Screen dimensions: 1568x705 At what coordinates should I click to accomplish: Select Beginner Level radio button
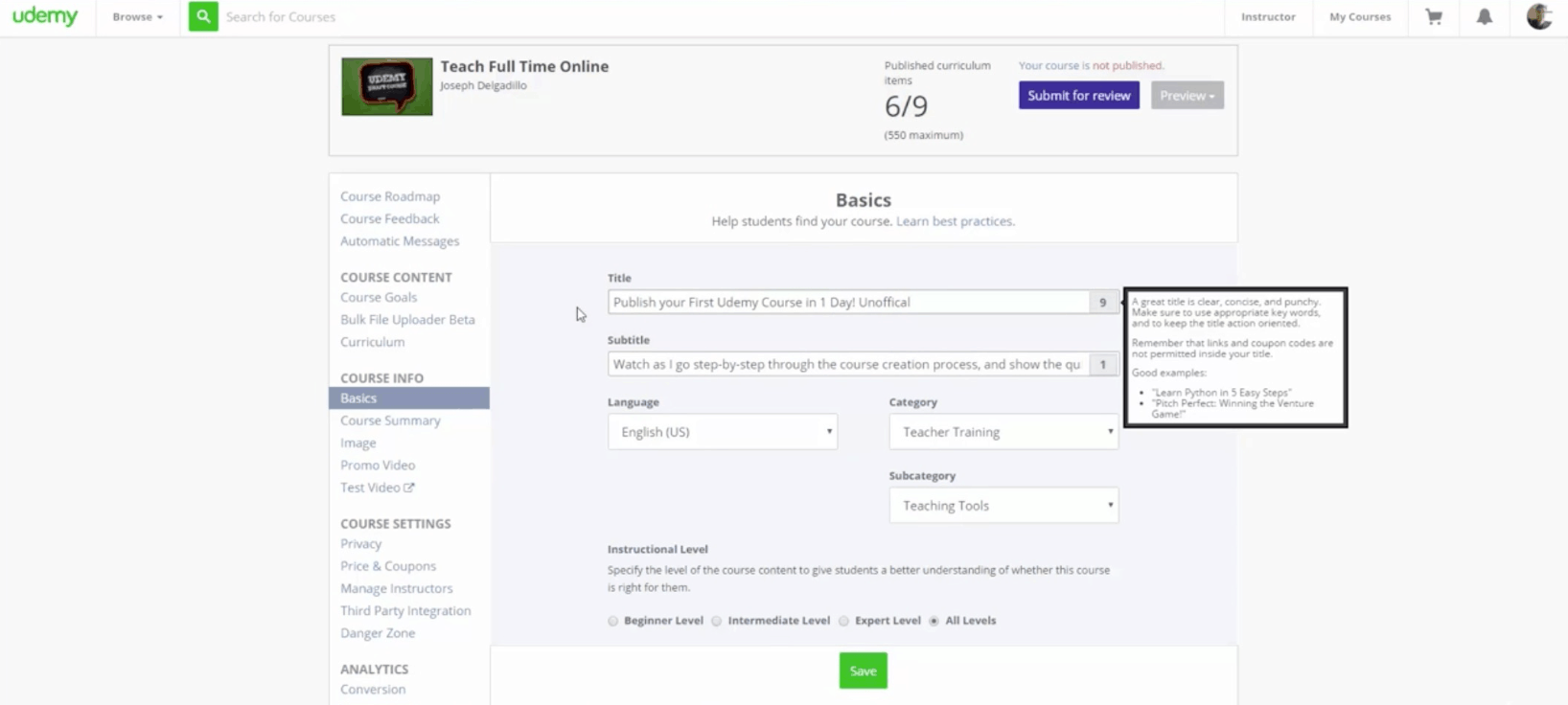613,621
